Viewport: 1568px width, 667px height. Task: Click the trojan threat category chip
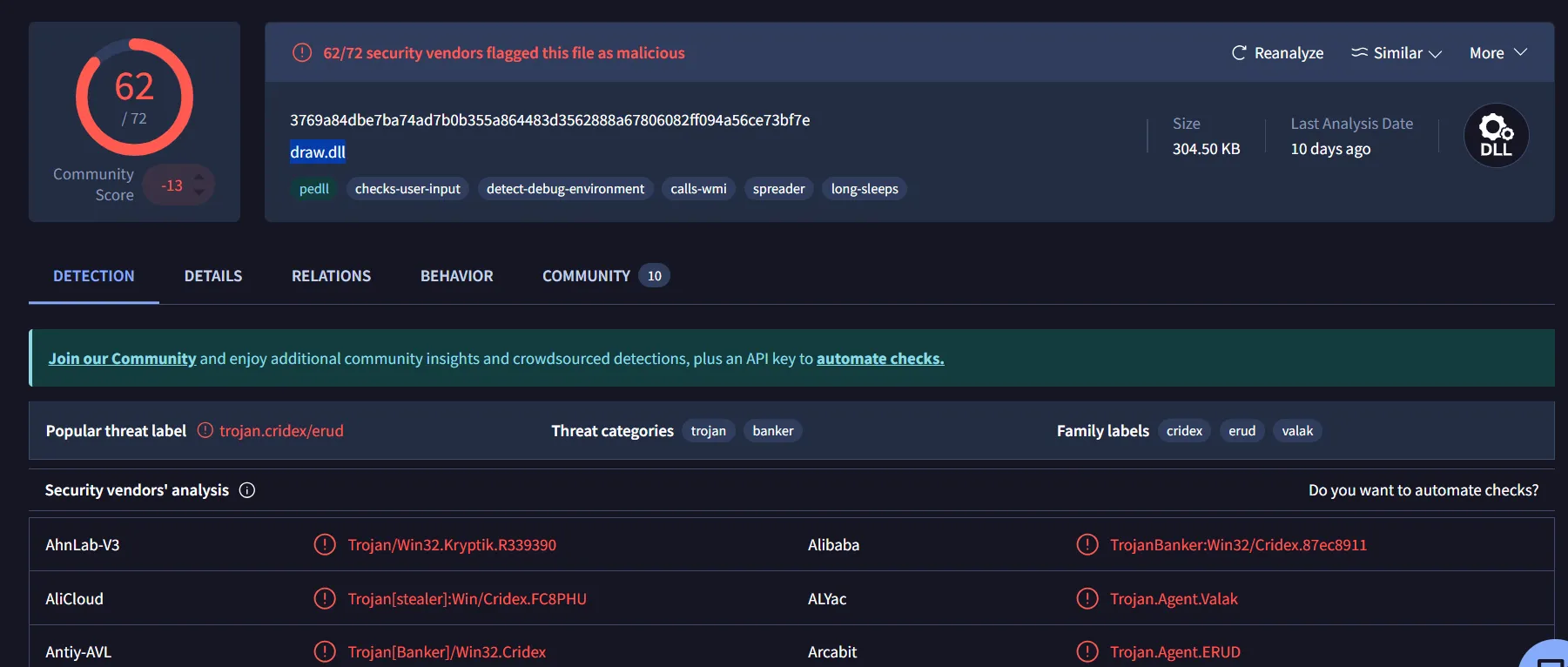pos(709,431)
